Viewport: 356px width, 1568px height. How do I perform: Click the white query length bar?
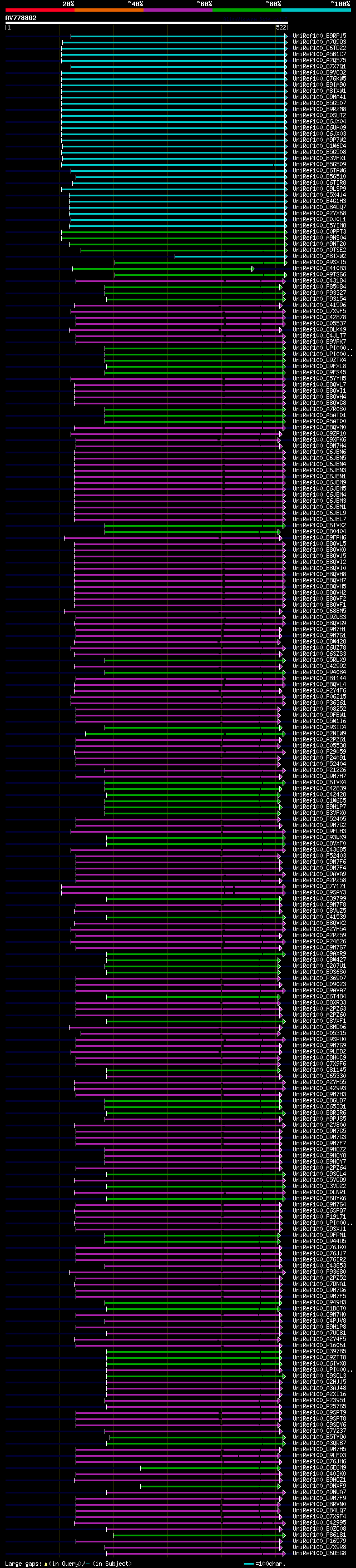click(x=147, y=23)
